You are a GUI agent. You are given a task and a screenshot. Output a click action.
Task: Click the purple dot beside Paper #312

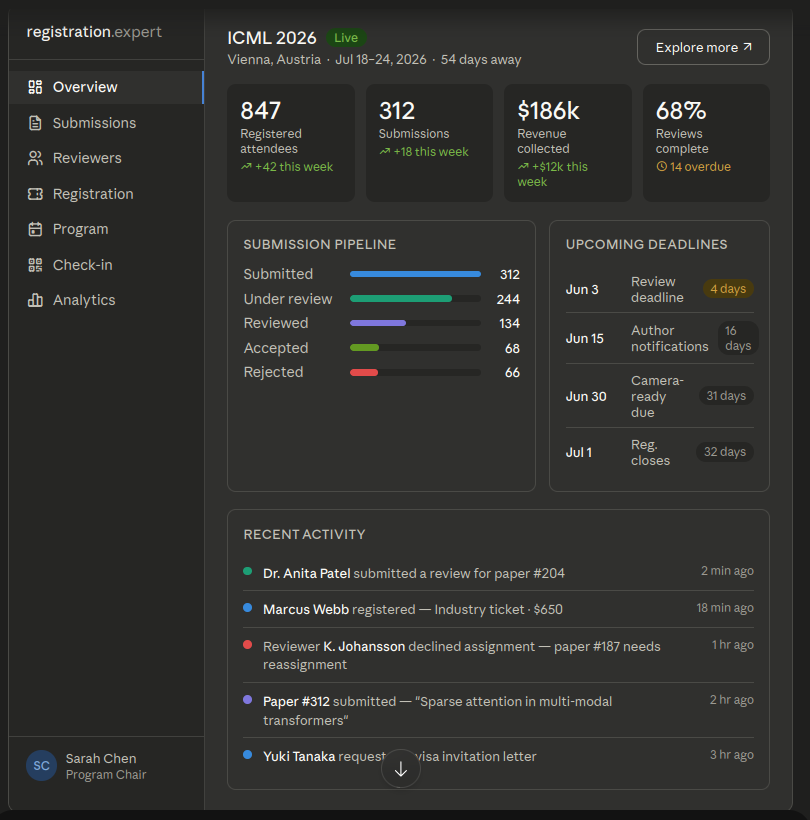pos(248,700)
